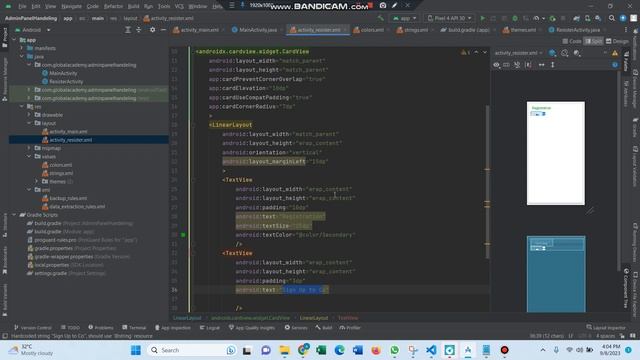Open Excel from the taskbar
This screenshot has width=640, height=360.
click(321, 350)
